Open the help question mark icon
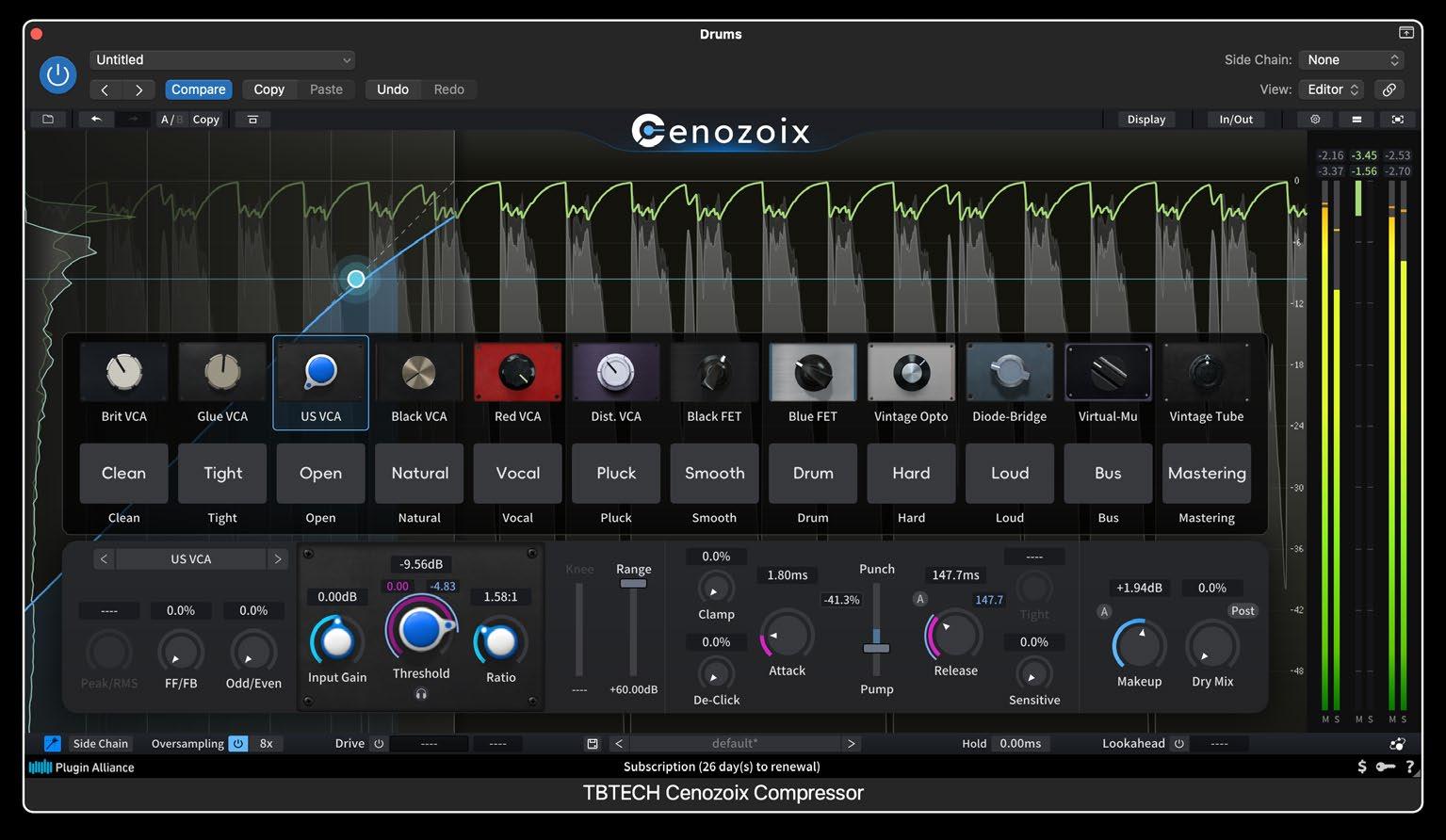This screenshot has height=840, width=1446. click(x=1410, y=767)
